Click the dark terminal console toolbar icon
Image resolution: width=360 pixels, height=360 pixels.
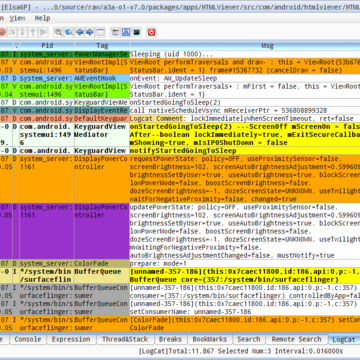pyautogui.click(x=136, y=32)
